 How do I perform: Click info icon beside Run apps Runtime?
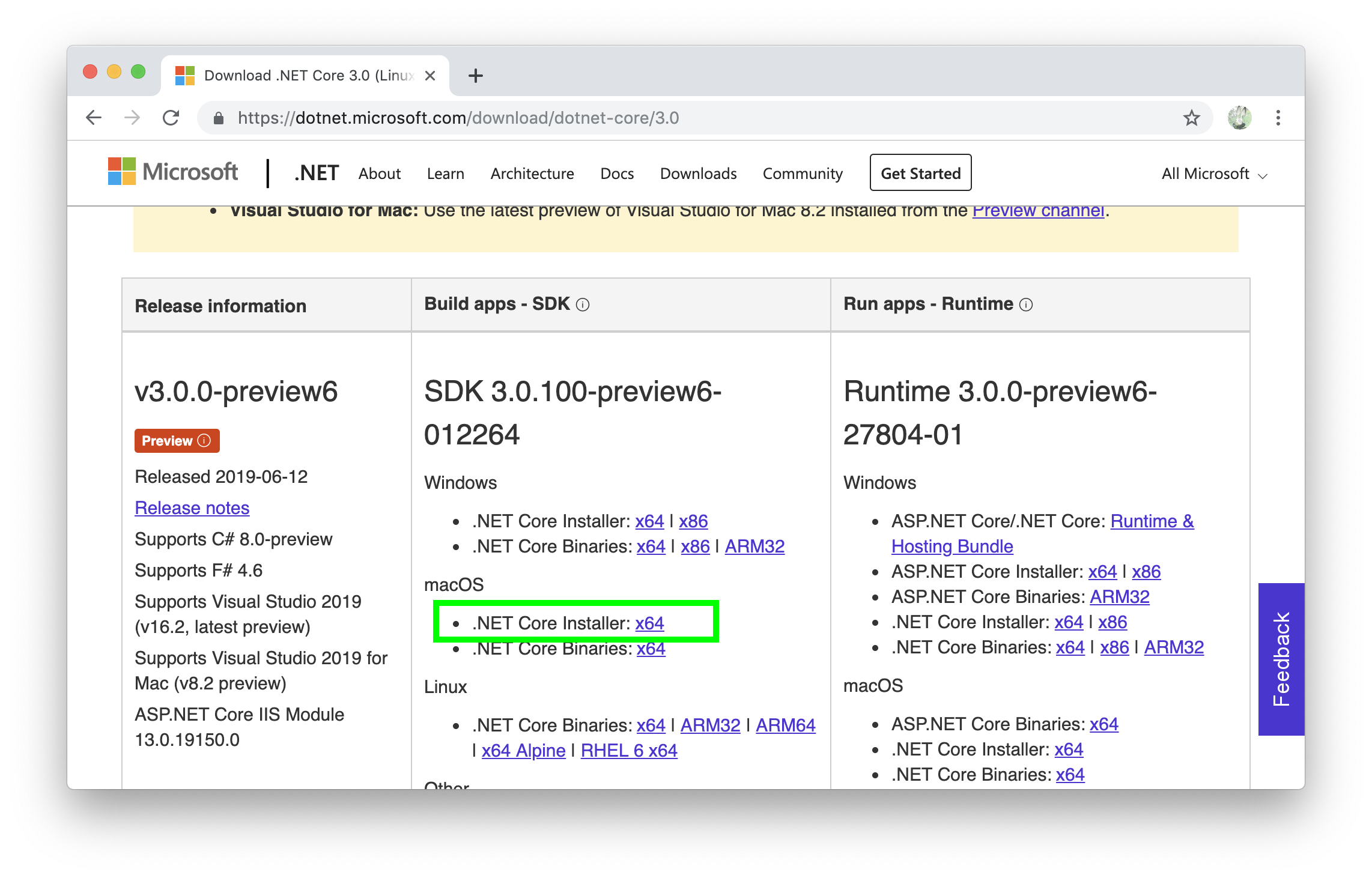pos(1027,305)
